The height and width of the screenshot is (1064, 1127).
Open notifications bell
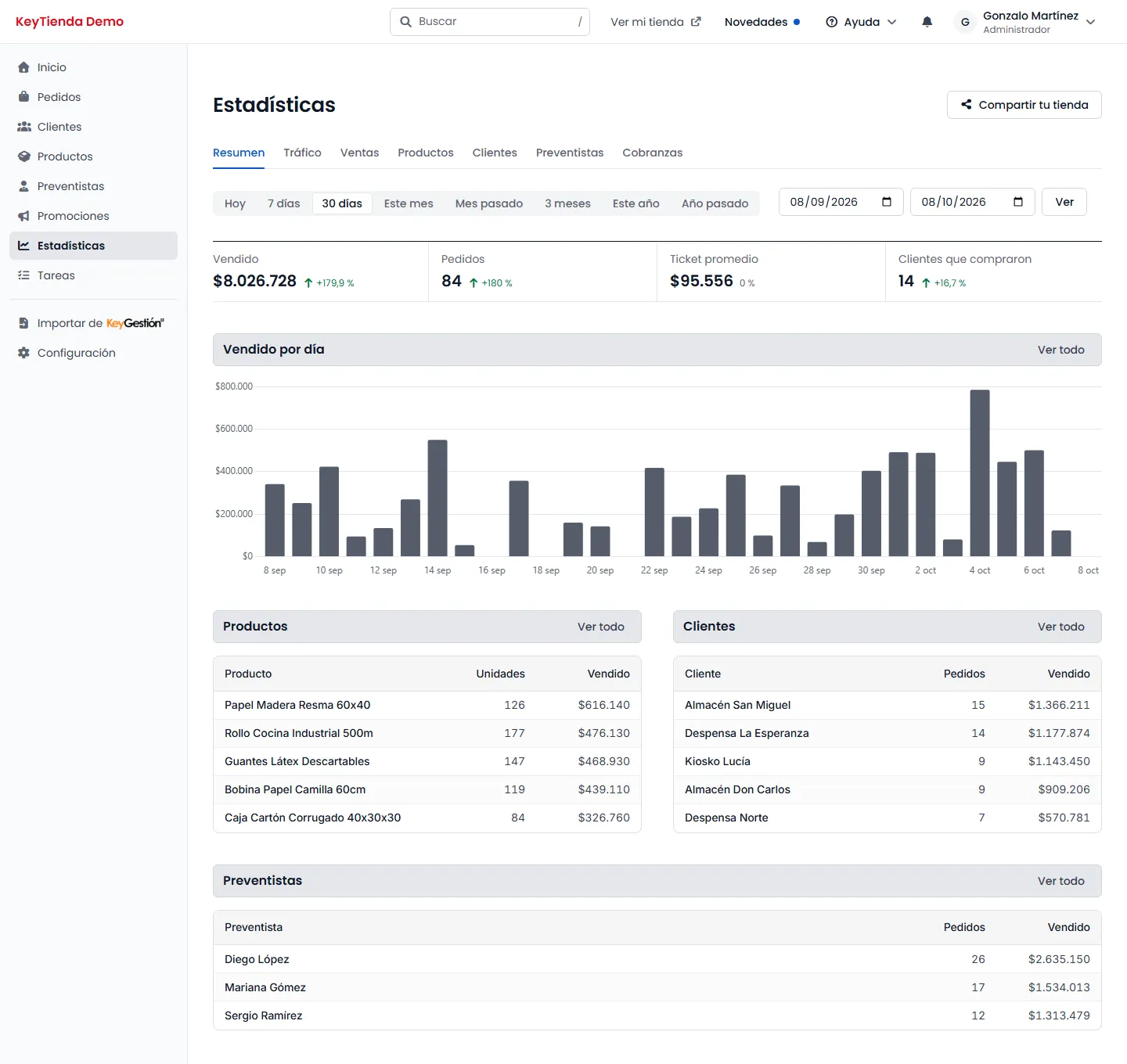927,22
